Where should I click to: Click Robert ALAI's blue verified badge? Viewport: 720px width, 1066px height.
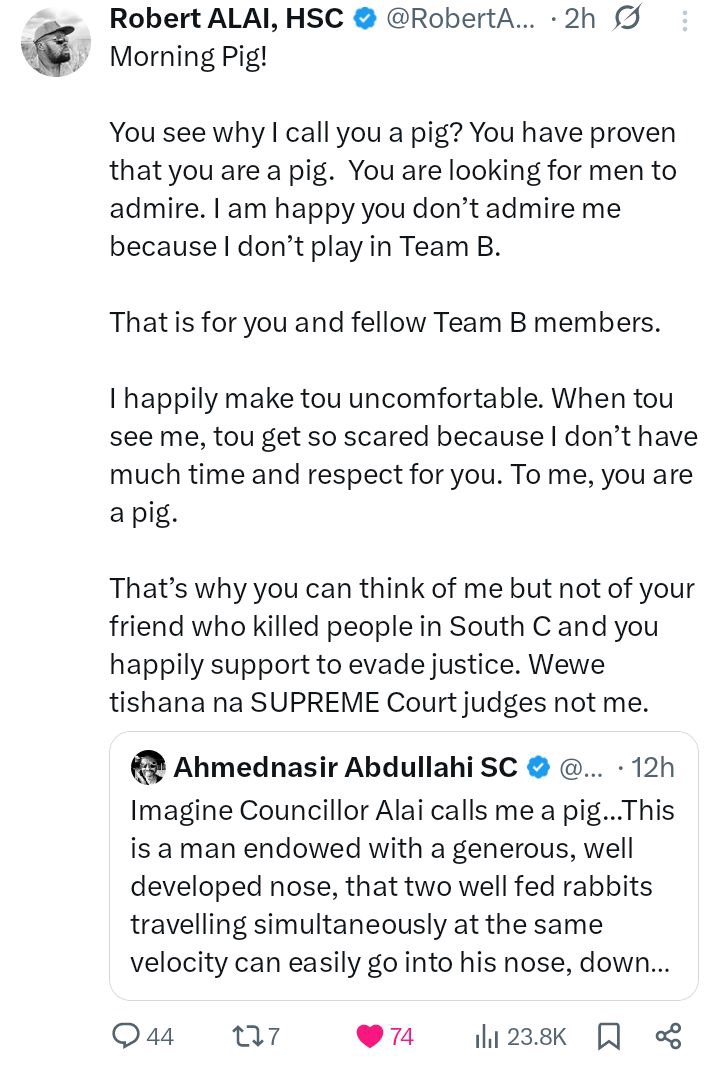(365, 18)
